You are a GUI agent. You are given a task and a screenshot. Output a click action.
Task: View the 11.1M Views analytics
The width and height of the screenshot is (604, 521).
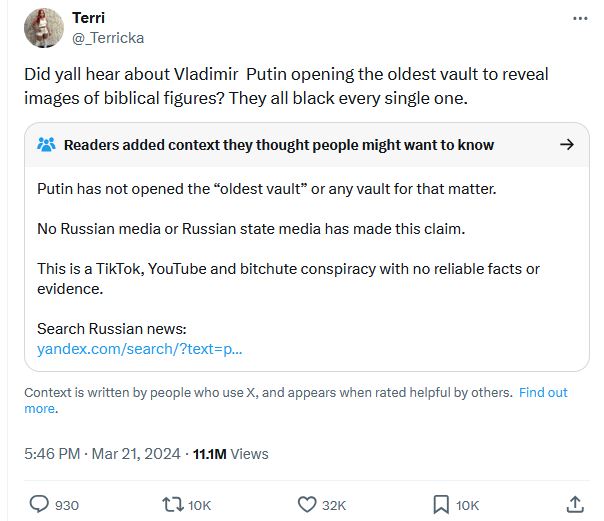click(230, 454)
